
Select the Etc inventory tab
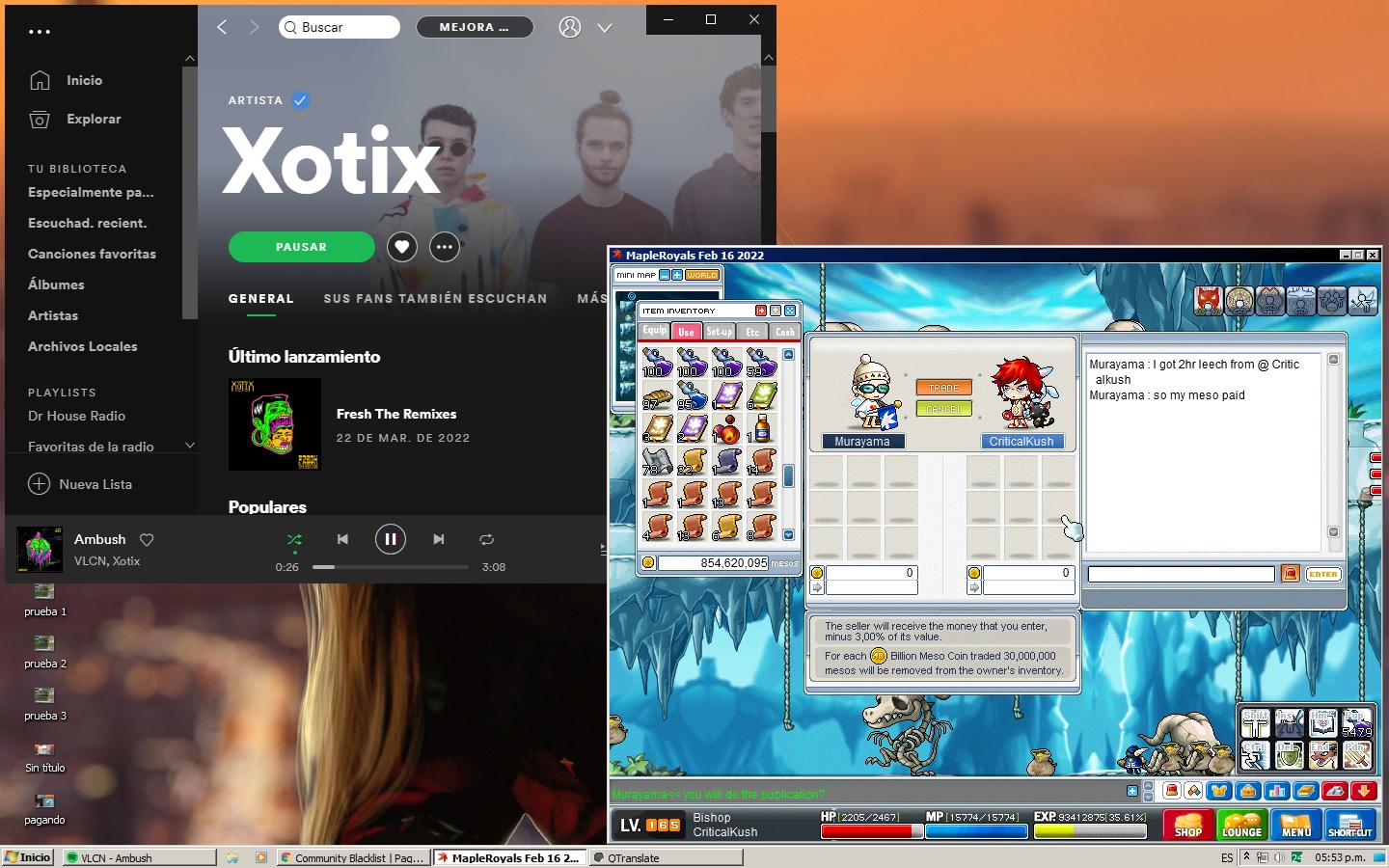click(x=752, y=332)
